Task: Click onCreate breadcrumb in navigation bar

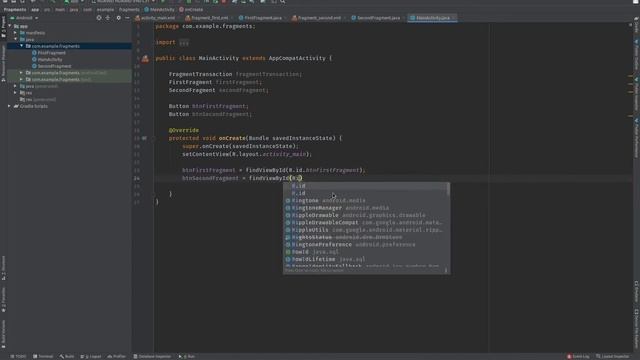Action: 191,9
